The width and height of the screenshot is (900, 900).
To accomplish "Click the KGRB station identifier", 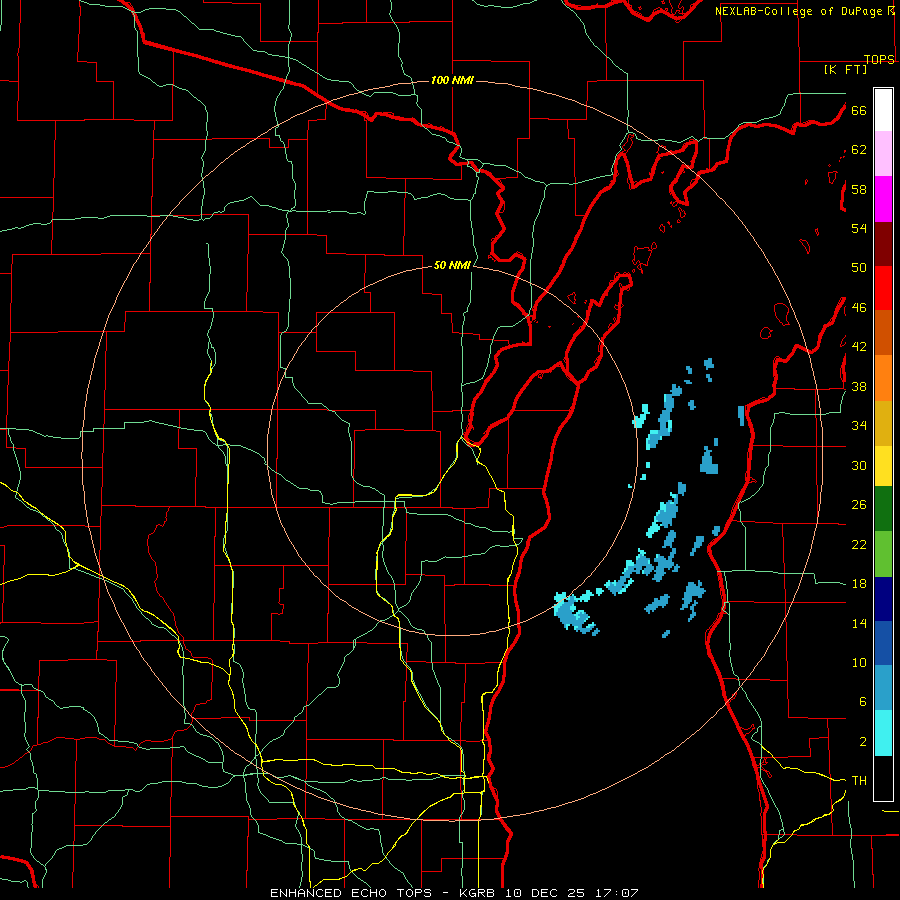I will (x=479, y=893).
